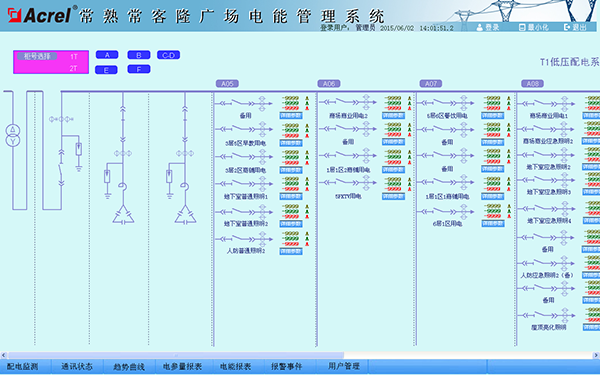Click the current transformer symbol on 5FXTV用电 feeder

366,183
